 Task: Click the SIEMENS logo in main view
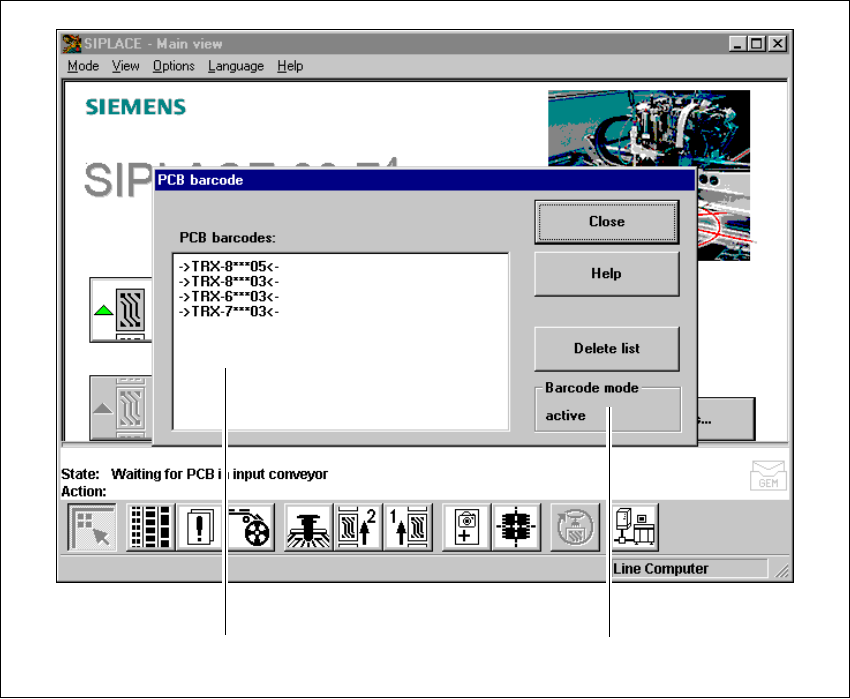136,107
